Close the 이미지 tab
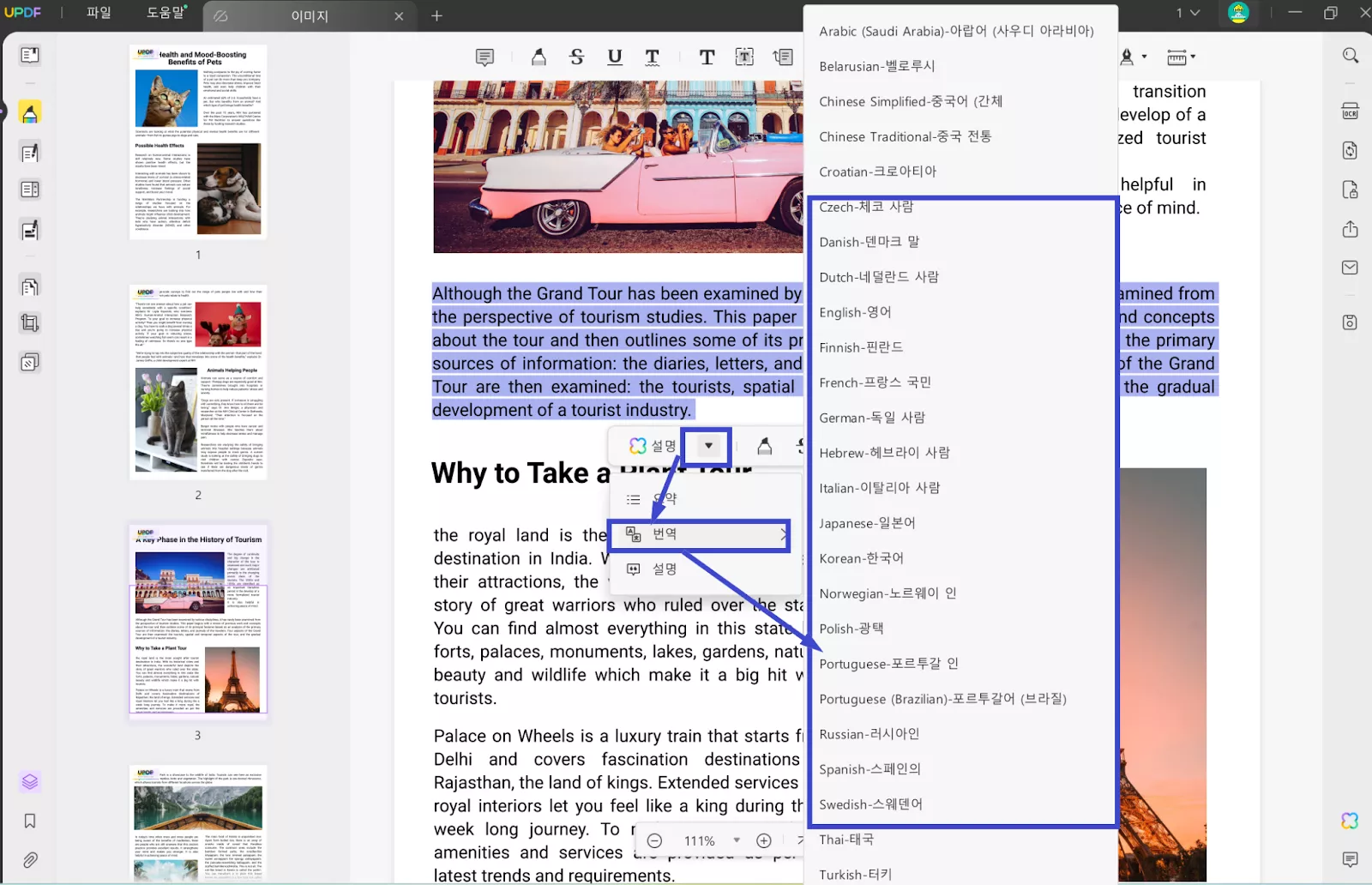Screen dimensions: 1372x885 399,16
